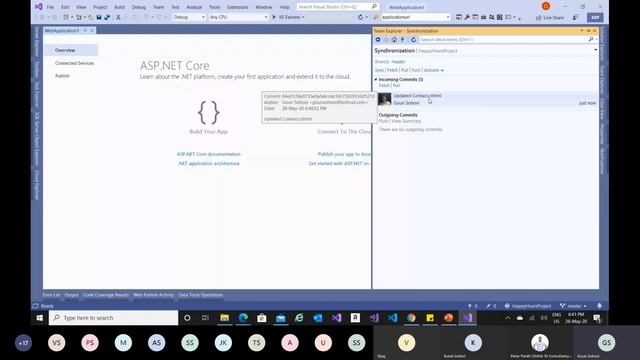Click Windows Type here to search box
The width and height of the screenshot is (640, 360).
coord(113,318)
